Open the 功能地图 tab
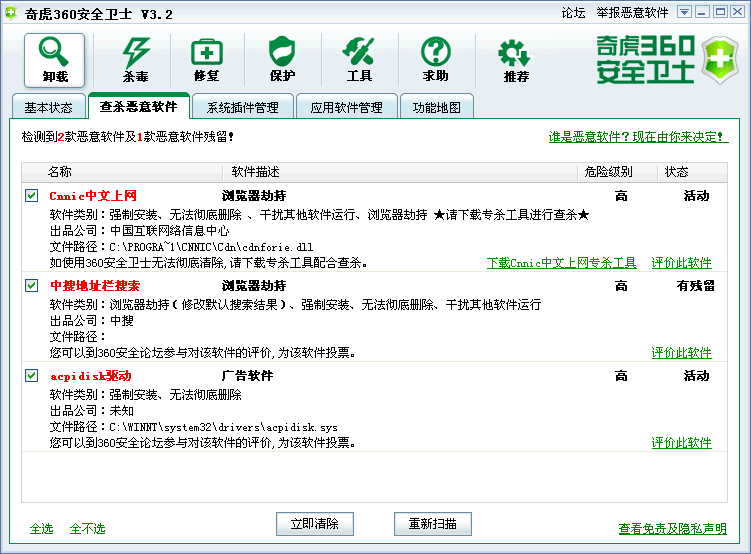 [x=436, y=107]
